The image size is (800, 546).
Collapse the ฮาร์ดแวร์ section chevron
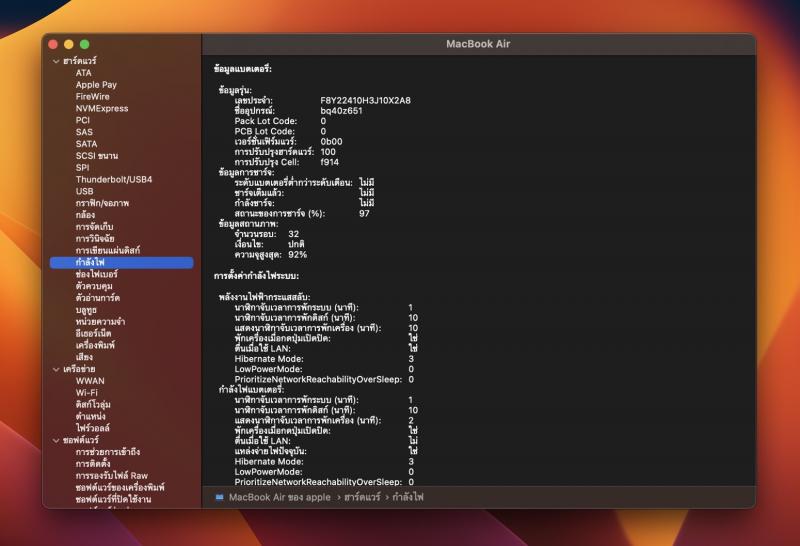[56, 61]
